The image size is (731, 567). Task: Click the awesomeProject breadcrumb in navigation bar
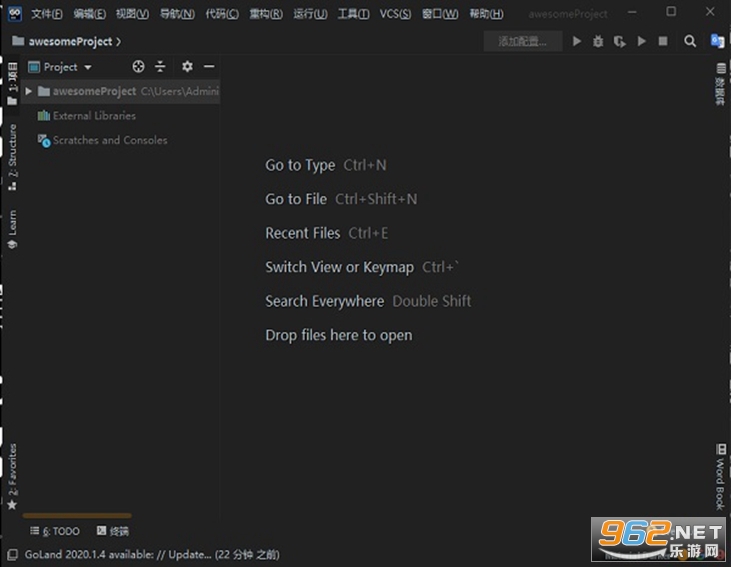point(70,41)
